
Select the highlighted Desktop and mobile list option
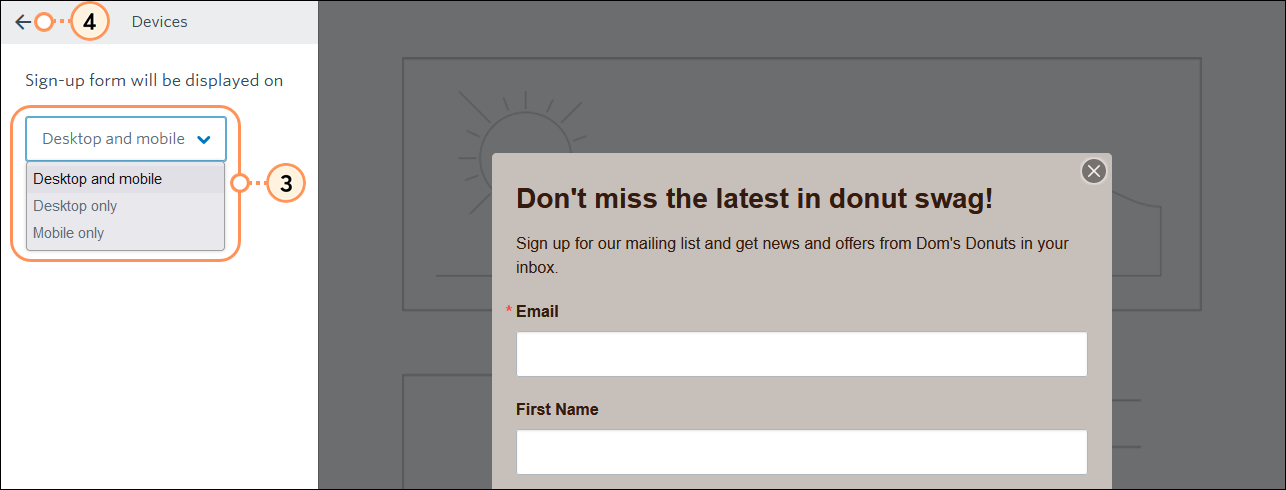click(x=125, y=179)
